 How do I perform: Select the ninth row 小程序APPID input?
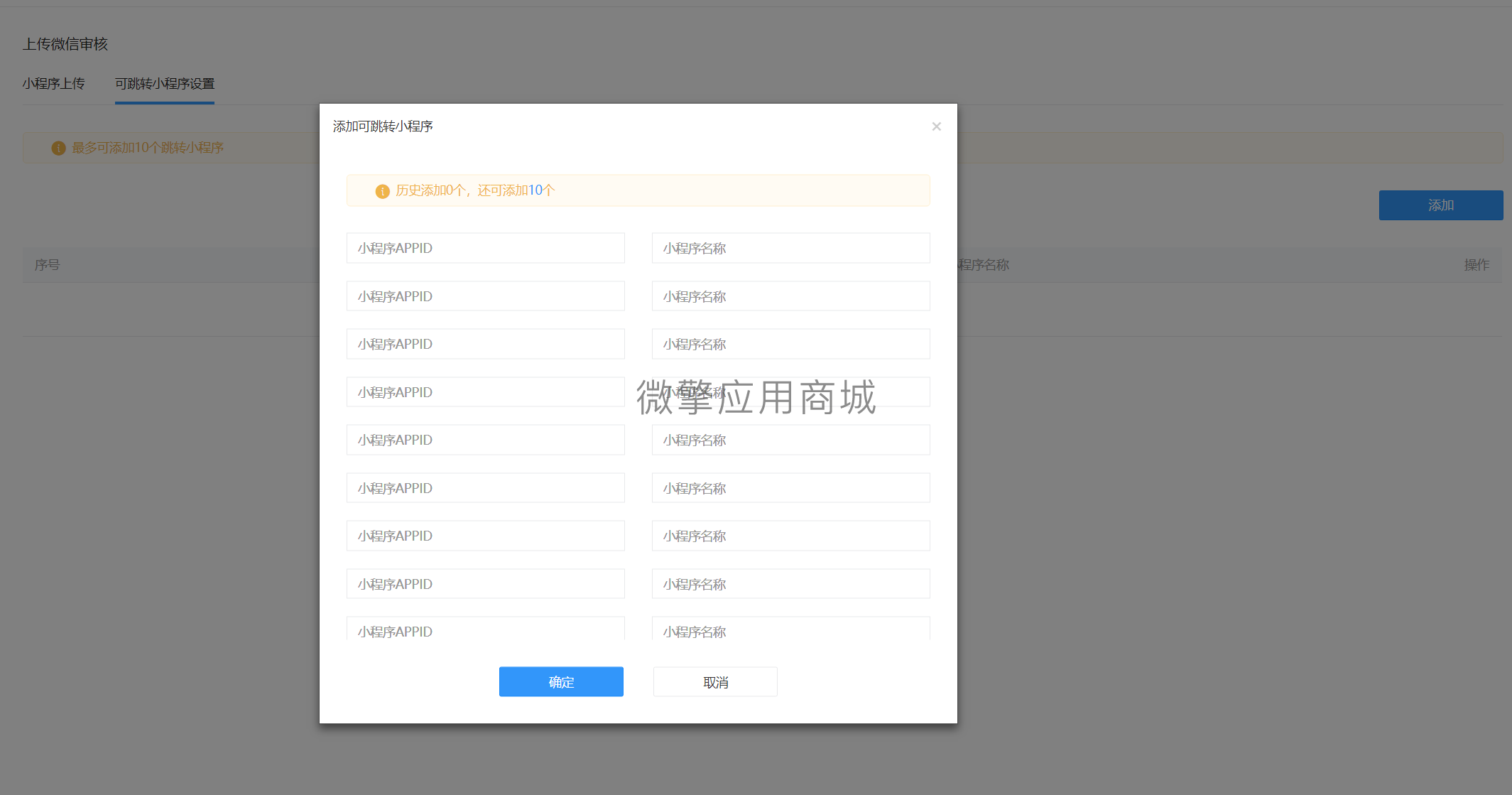click(486, 629)
